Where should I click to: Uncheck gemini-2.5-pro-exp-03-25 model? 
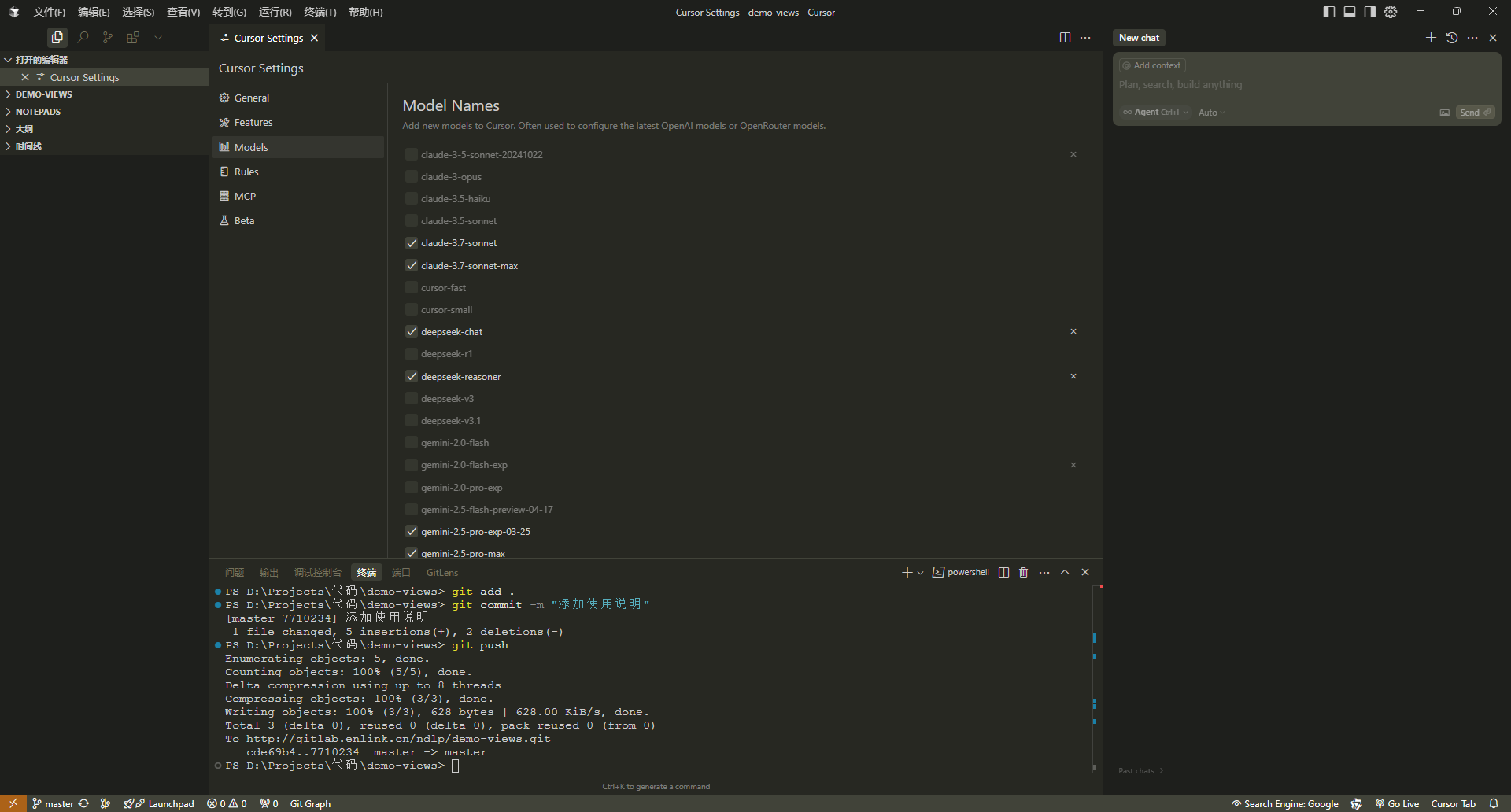tap(411, 531)
